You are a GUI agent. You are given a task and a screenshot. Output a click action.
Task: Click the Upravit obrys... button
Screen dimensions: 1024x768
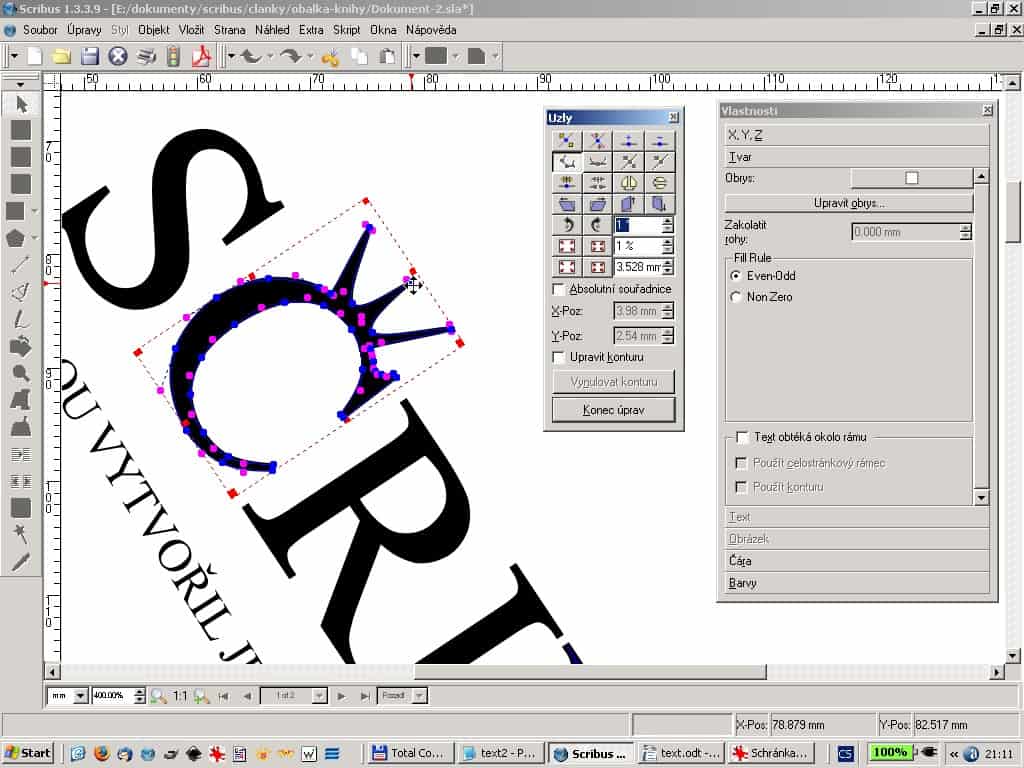pos(849,203)
